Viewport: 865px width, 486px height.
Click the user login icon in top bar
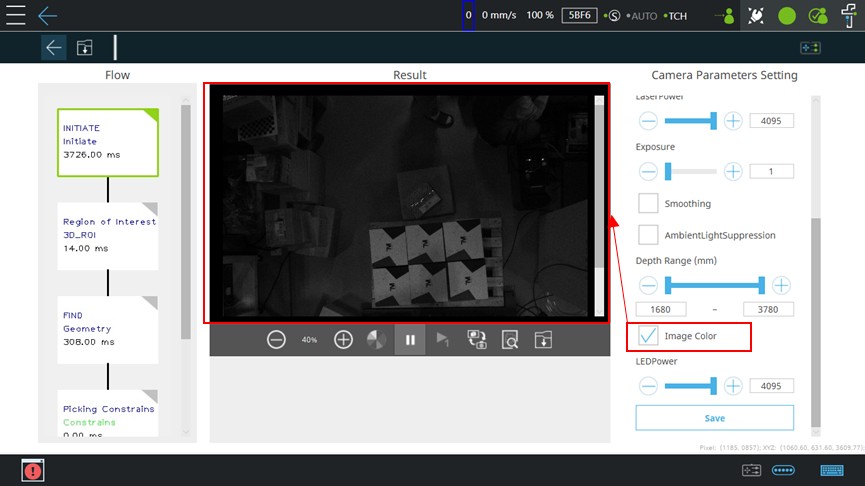tap(725, 16)
